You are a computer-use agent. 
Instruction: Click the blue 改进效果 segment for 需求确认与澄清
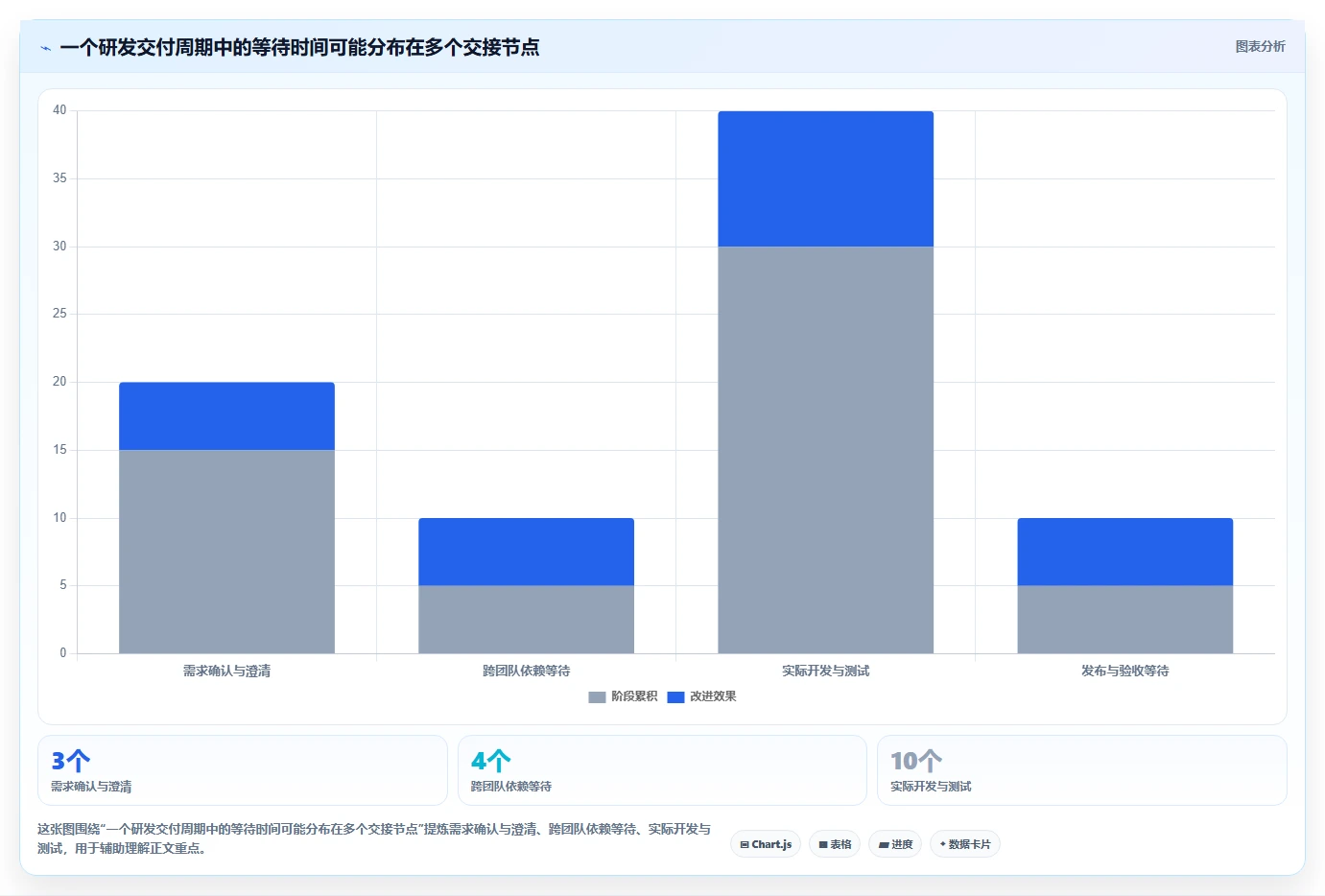[226, 416]
